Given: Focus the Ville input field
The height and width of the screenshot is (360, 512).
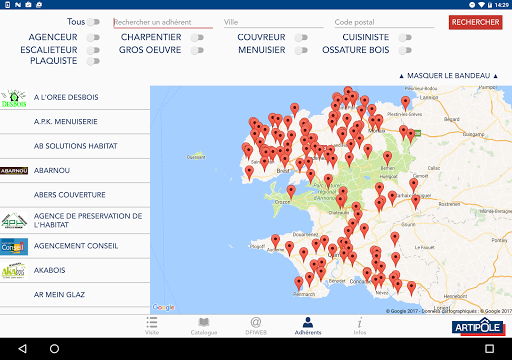Looking at the screenshot, I should coord(274,22).
